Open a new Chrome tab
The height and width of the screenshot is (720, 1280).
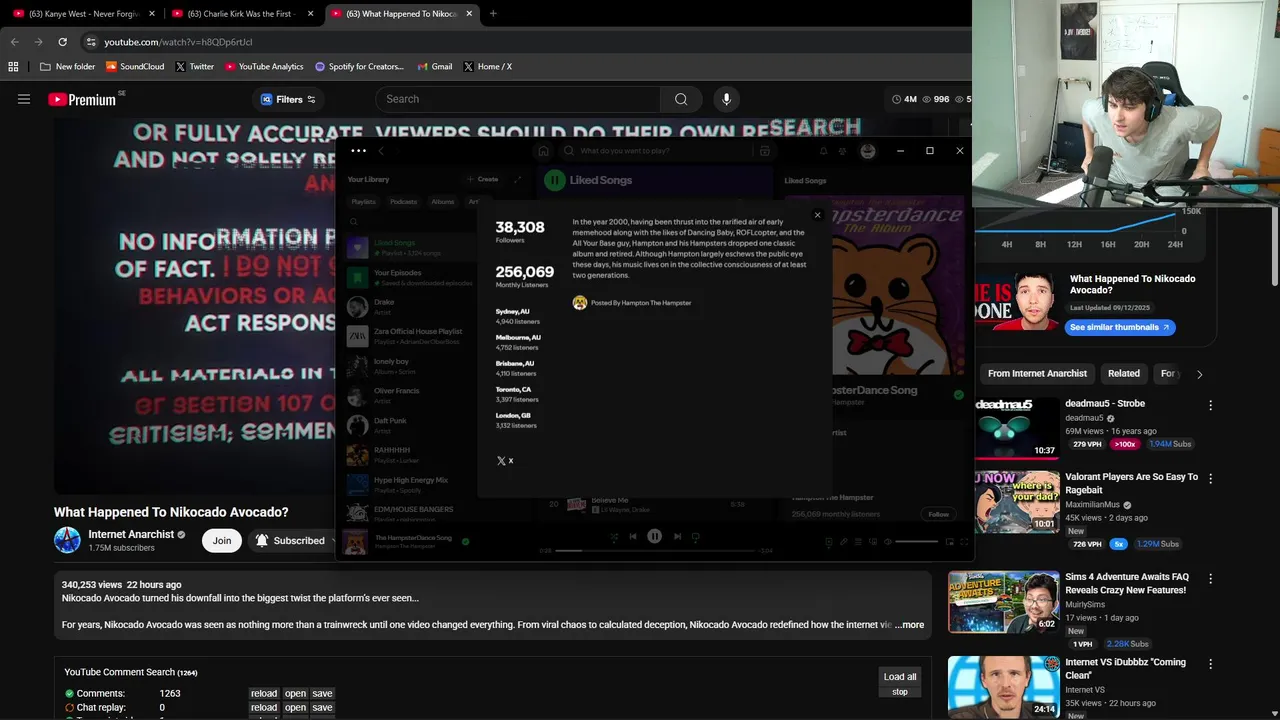coord(493,14)
